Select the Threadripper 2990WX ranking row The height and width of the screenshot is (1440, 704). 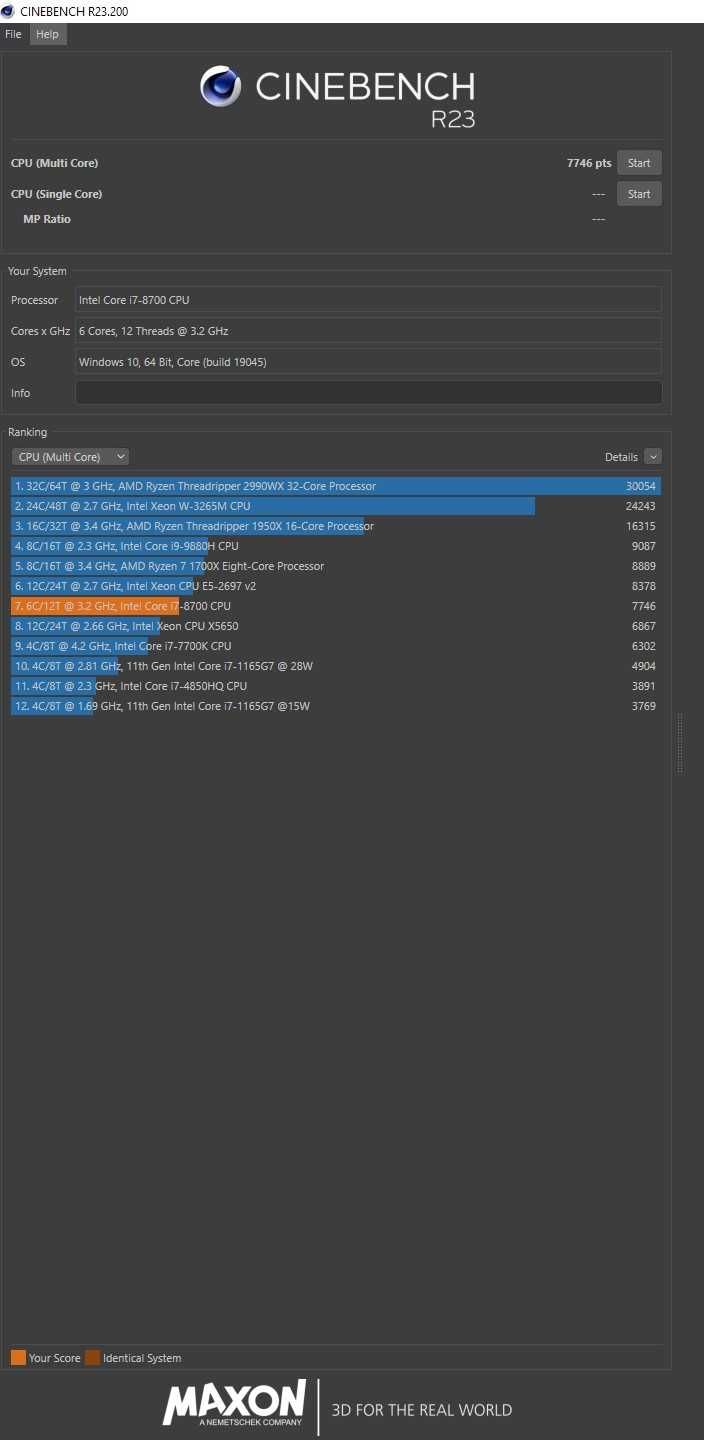[336, 486]
